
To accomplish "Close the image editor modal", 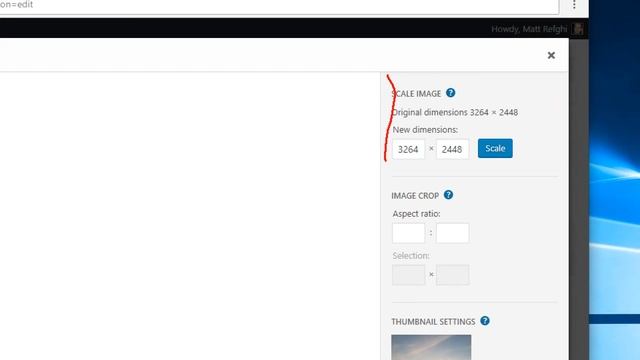I will (x=551, y=55).
